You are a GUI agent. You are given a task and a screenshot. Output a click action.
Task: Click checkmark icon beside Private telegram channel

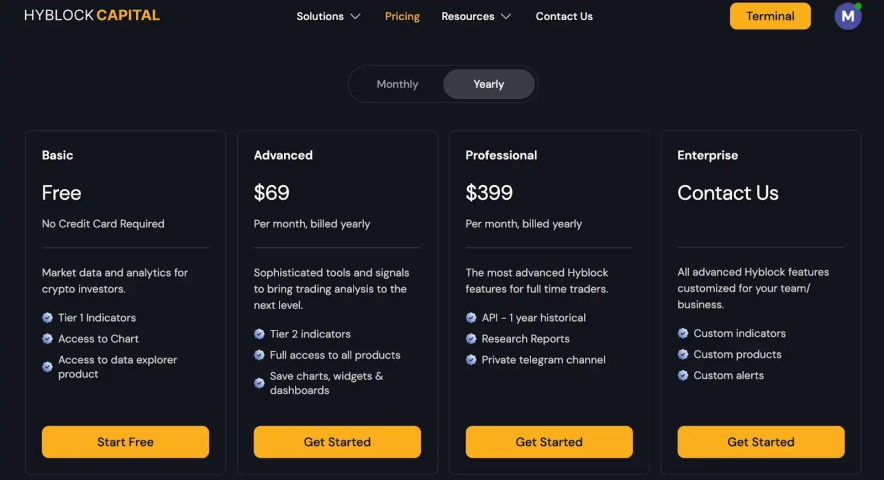[x=472, y=360]
